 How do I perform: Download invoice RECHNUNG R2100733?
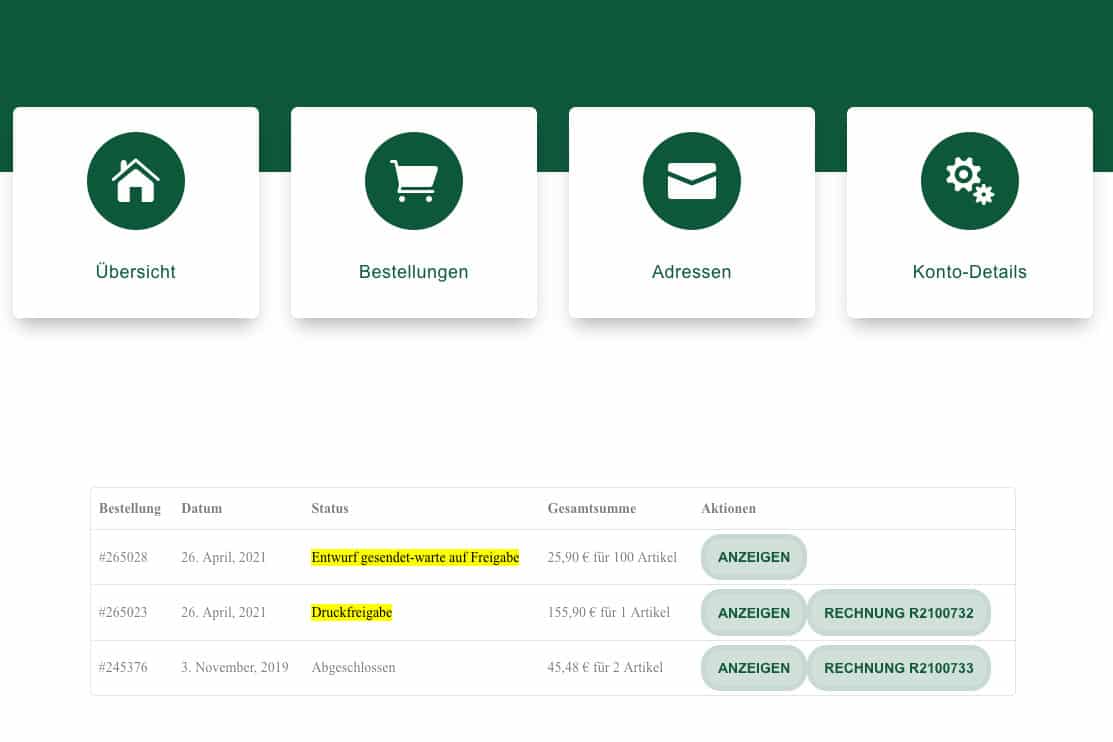898,668
